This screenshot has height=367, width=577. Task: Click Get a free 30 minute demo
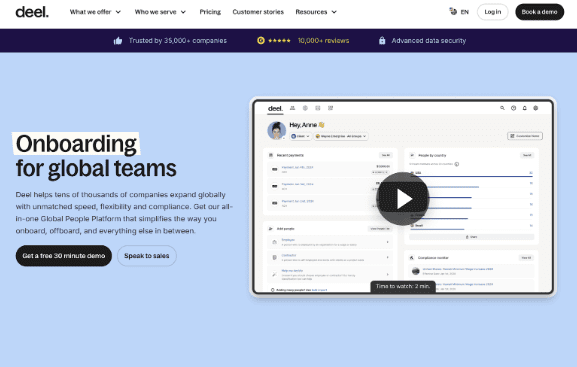point(64,255)
